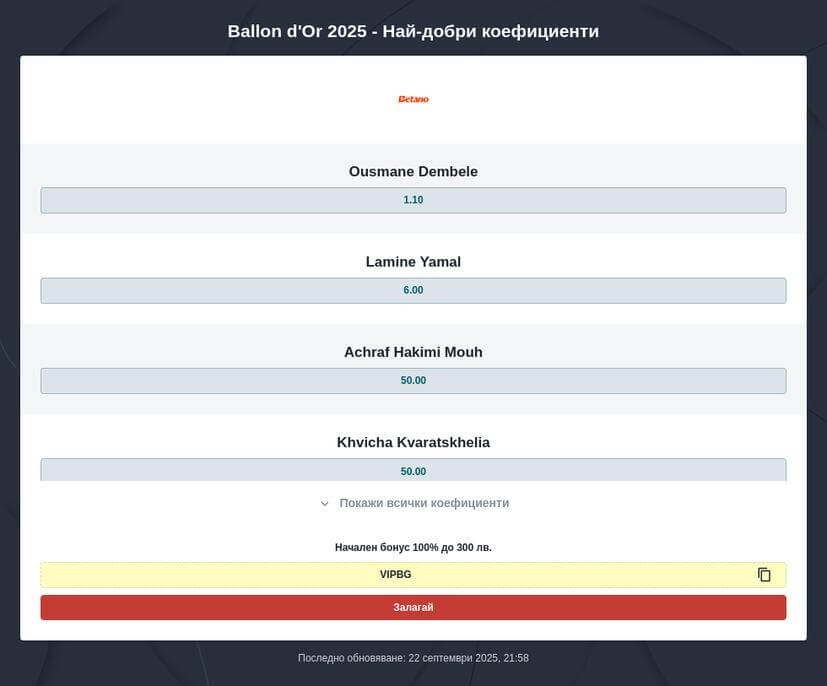This screenshot has height=686, width=827.
Task: Click the chevron arrow beside Покажи всички коефициенти
Action: pos(325,504)
